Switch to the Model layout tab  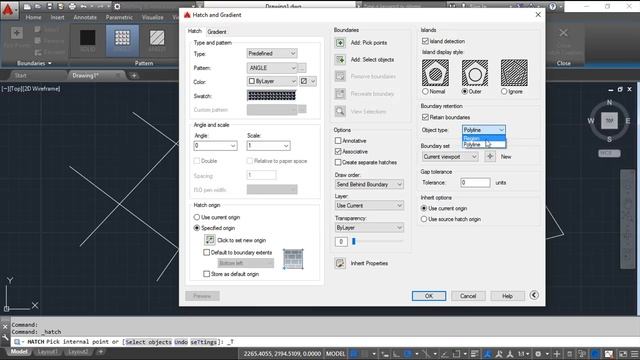click(x=19, y=351)
